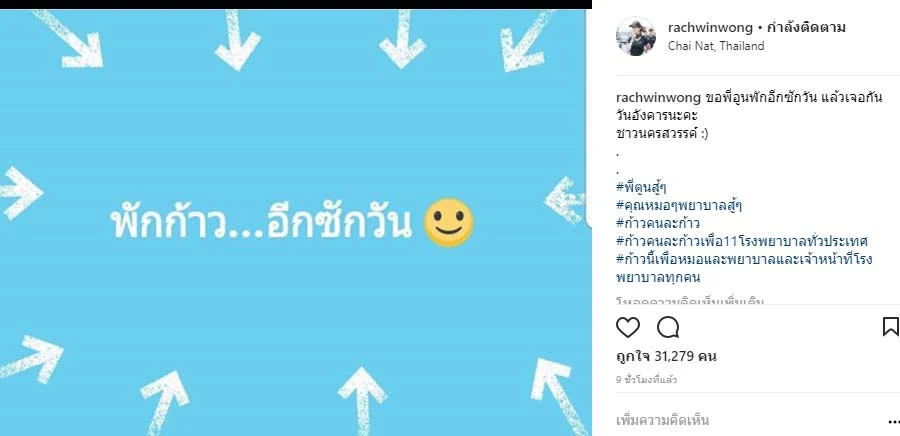Open hashtag #พี่ตูนสู้ๆ
The image size is (900, 436).
pos(641,186)
